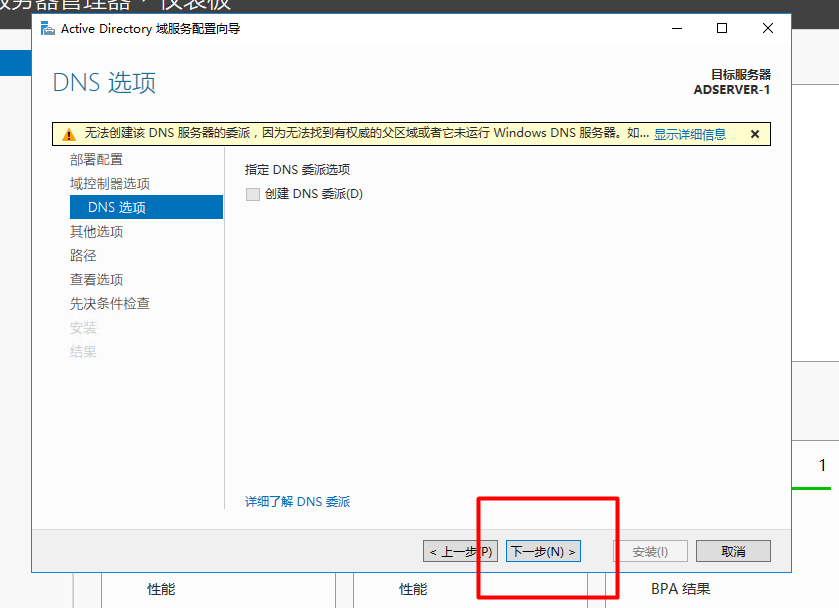
Task: Click the middle 性能 entry in Server Manager
Action: pyautogui.click(x=413, y=589)
